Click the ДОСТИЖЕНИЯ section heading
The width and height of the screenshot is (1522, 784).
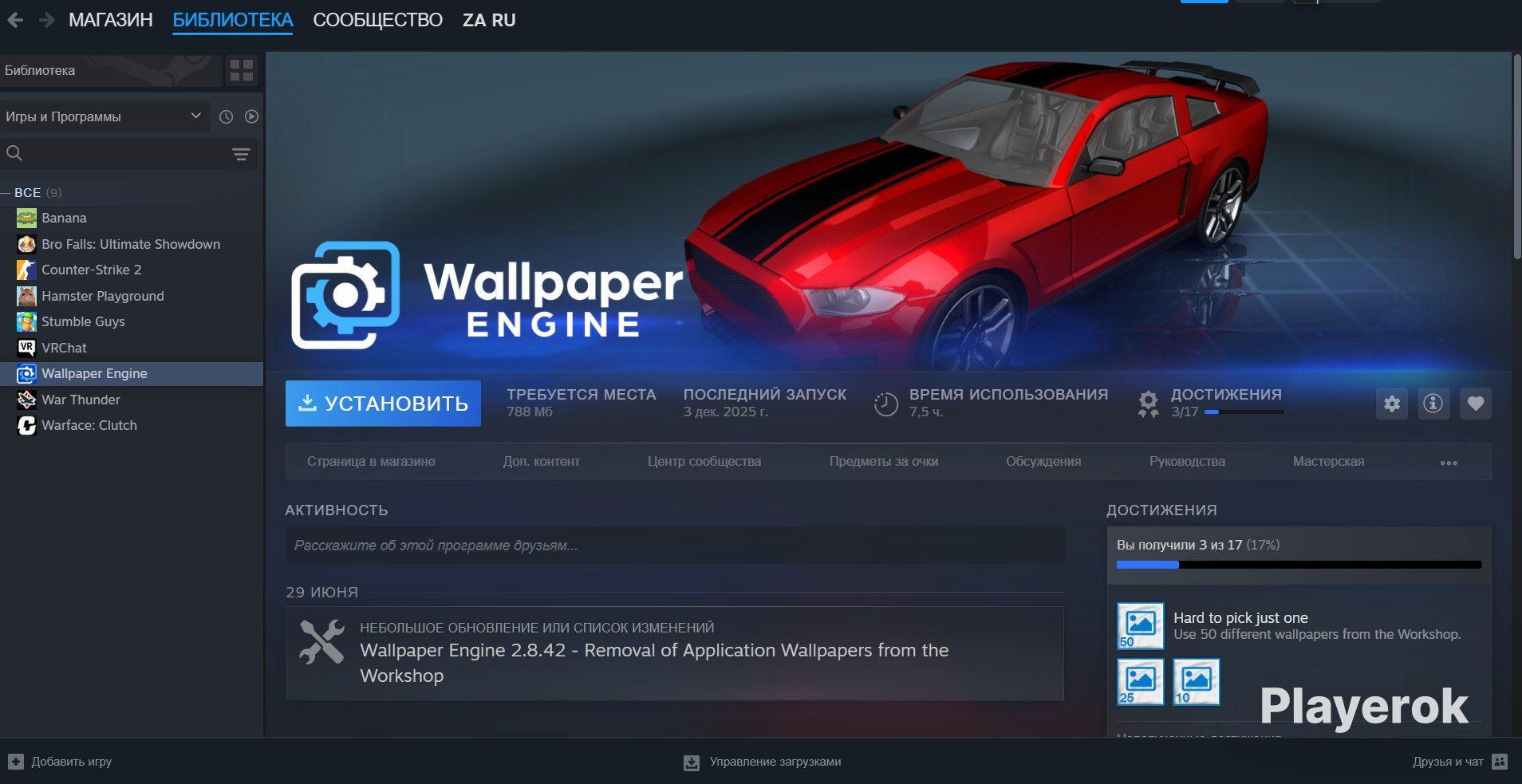point(1161,510)
